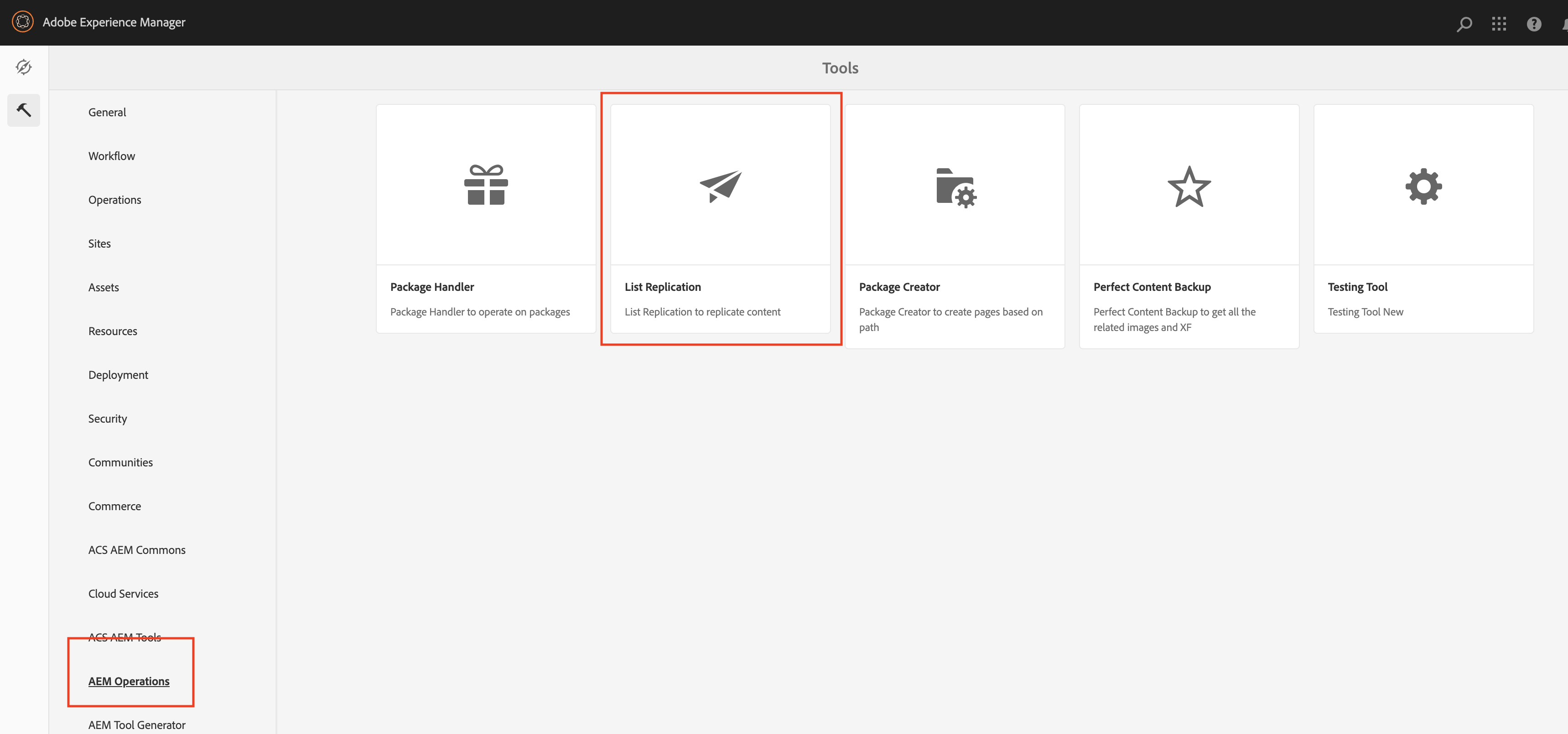Image resolution: width=1568 pixels, height=734 pixels.
Task: Open the AEM Tool Generator entry
Action: pos(136,724)
